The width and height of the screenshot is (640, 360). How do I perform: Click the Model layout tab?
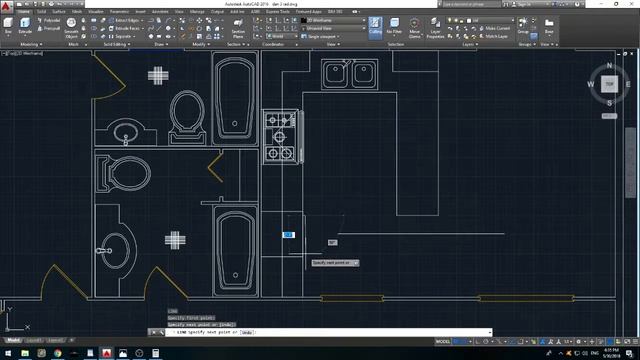pyautogui.click(x=13, y=340)
